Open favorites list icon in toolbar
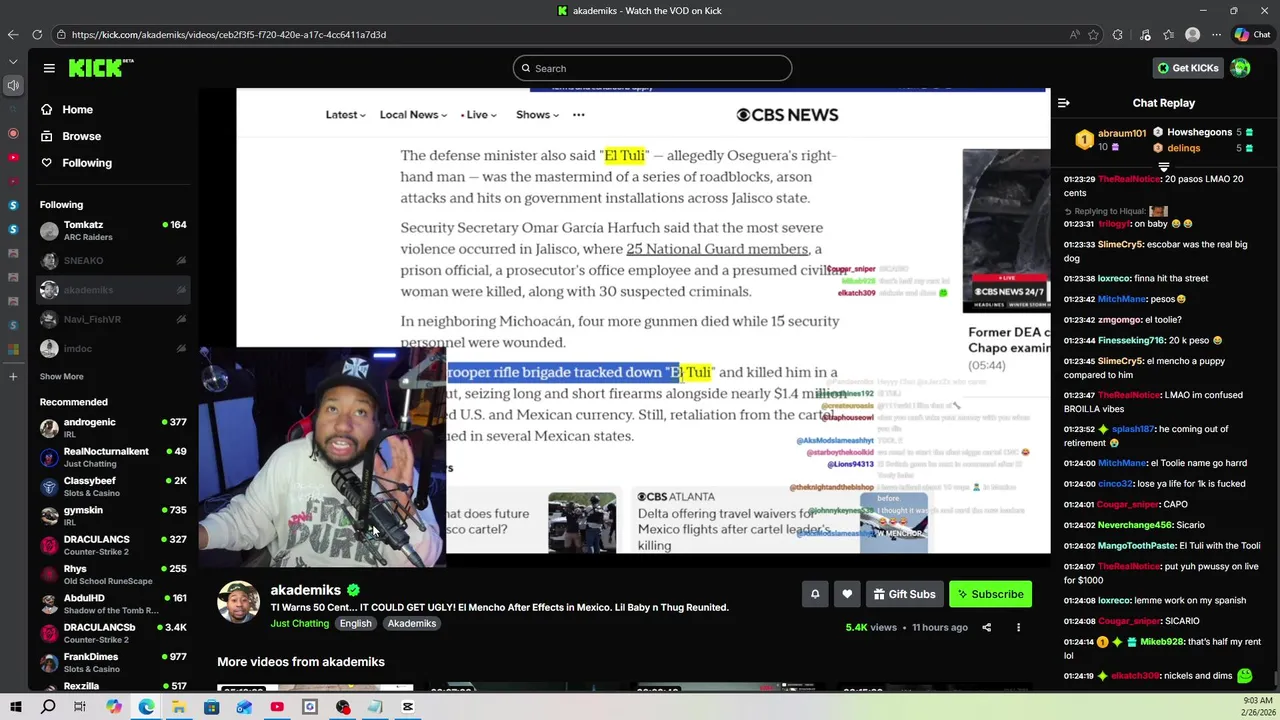The width and height of the screenshot is (1280, 720). click(x=1168, y=34)
